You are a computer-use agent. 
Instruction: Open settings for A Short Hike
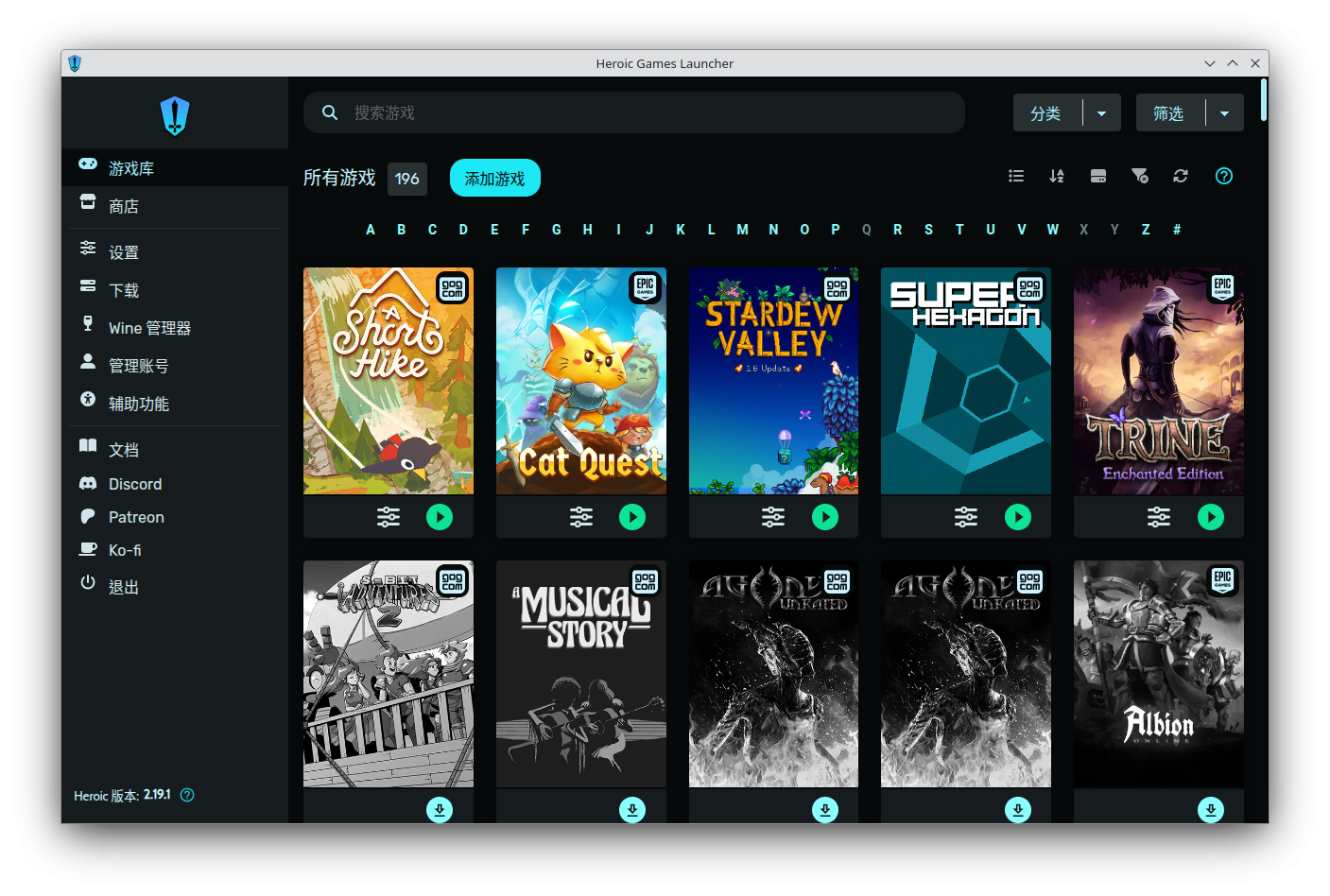point(389,517)
